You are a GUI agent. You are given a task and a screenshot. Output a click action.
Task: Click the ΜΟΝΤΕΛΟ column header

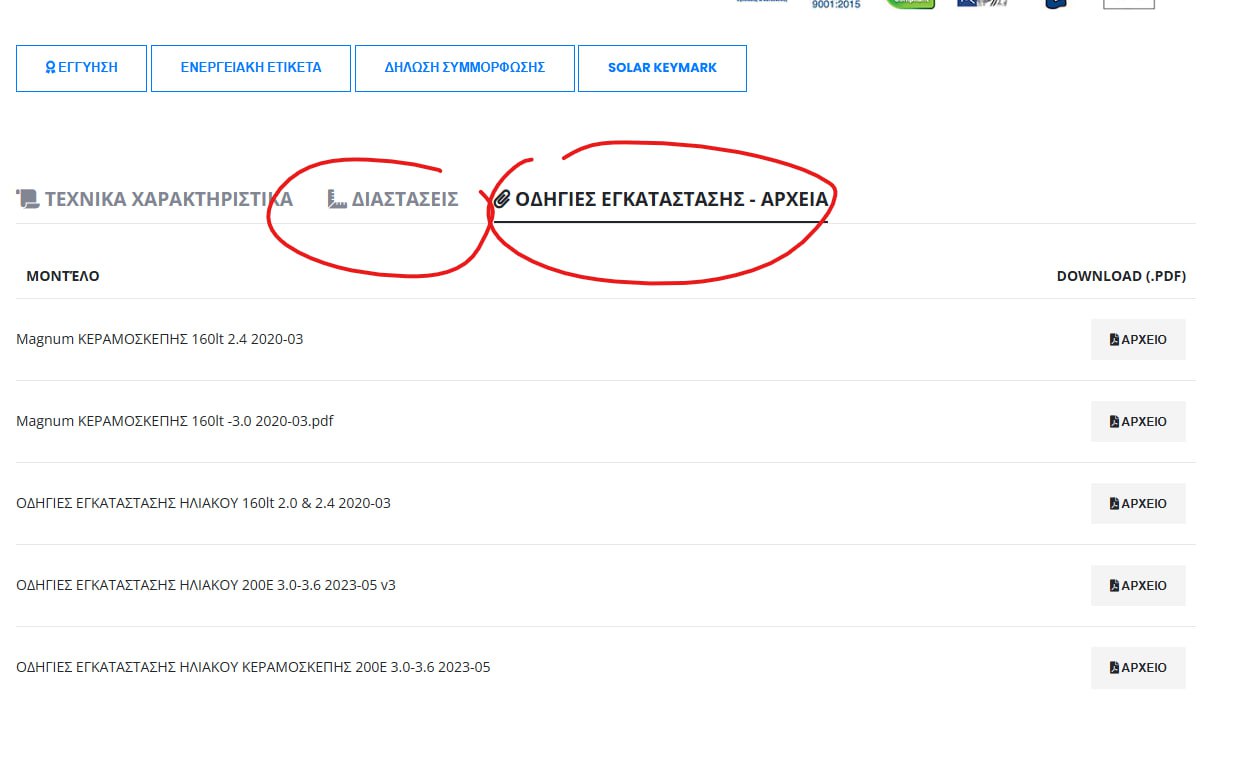(63, 276)
